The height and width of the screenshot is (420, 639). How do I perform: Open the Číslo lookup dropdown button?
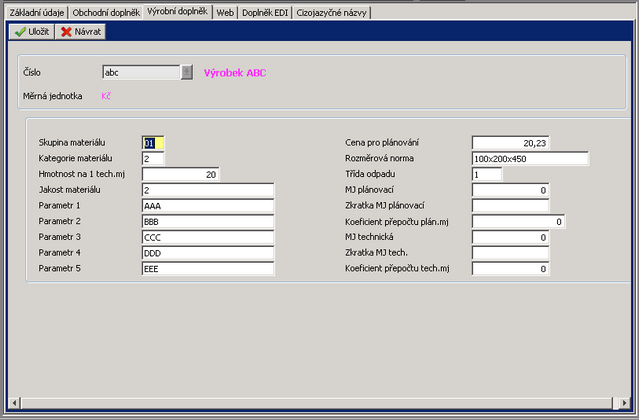coord(187,72)
